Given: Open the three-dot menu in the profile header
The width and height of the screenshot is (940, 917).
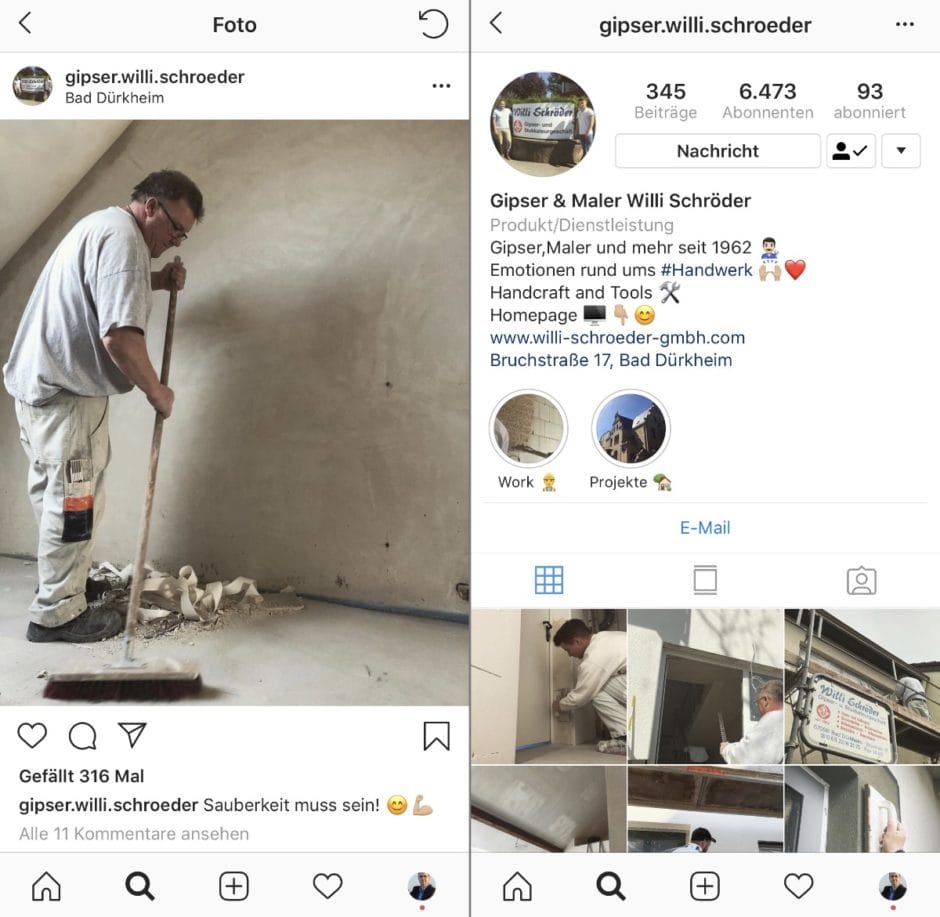Looking at the screenshot, I should pyautogui.click(x=905, y=24).
